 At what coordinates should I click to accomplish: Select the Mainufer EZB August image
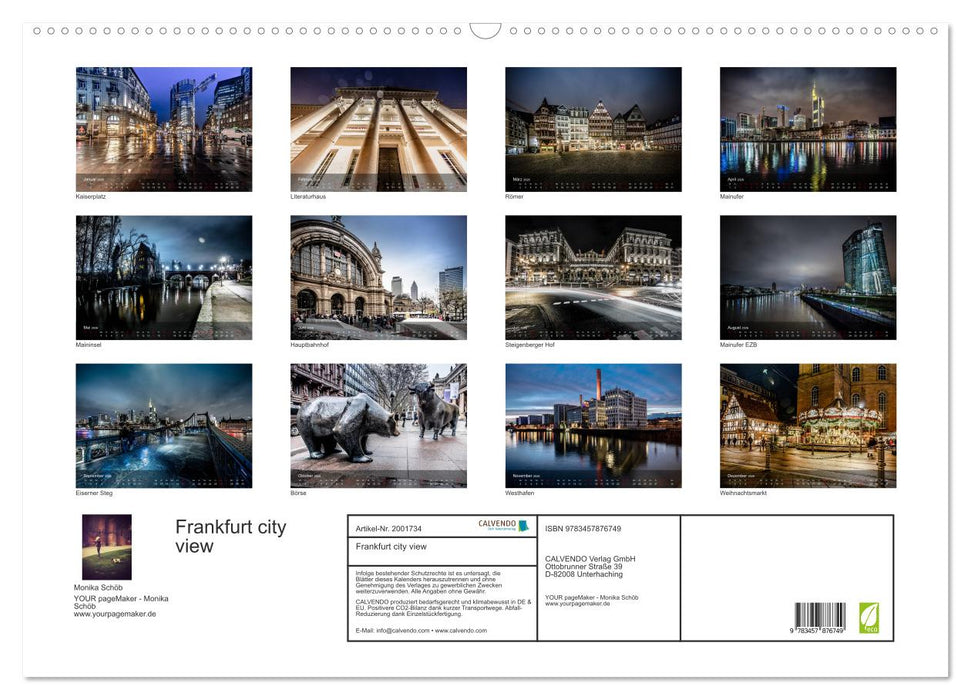(x=808, y=276)
